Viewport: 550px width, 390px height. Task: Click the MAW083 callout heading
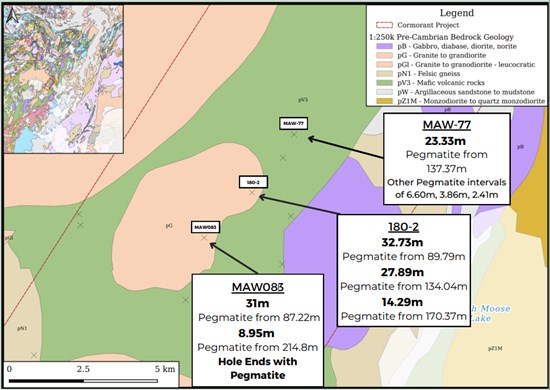click(258, 287)
